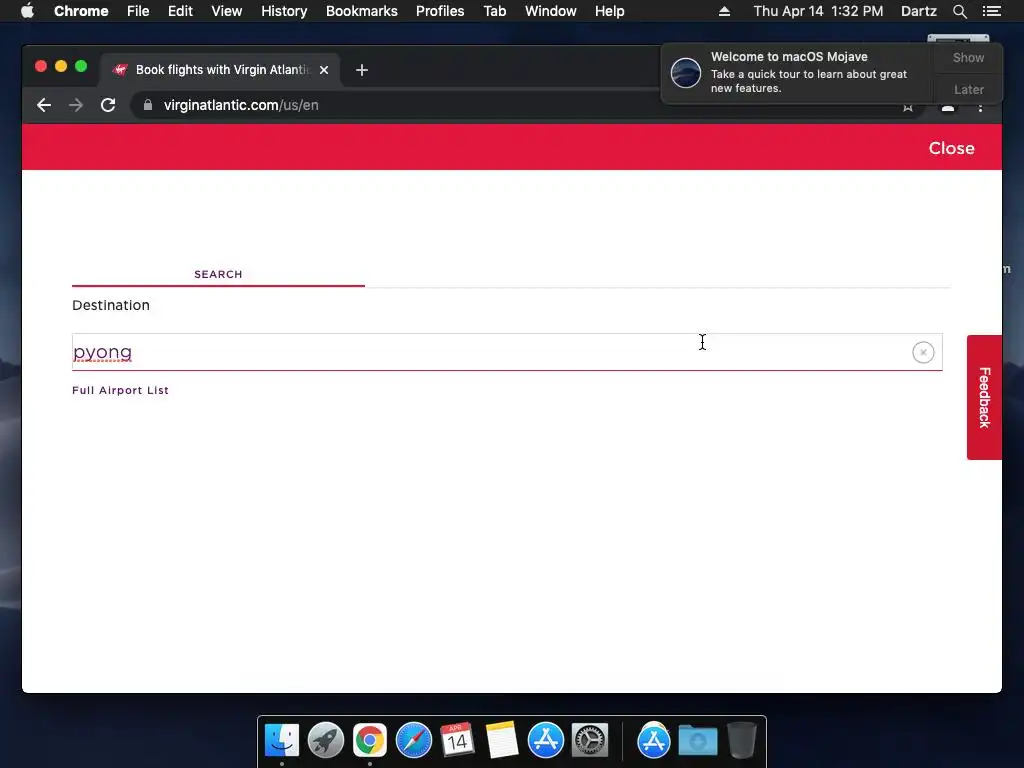
Task: Click the App Store icon beside the Downloads folder
Action: [654, 740]
